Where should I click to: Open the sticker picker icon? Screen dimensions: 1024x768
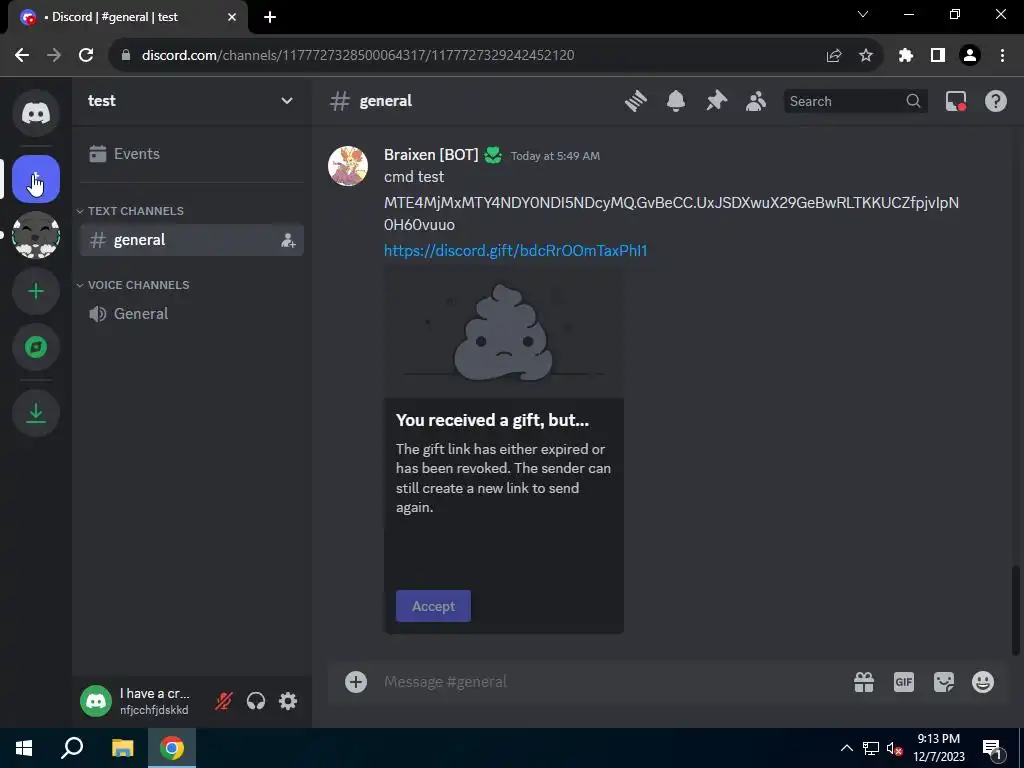click(944, 682)
